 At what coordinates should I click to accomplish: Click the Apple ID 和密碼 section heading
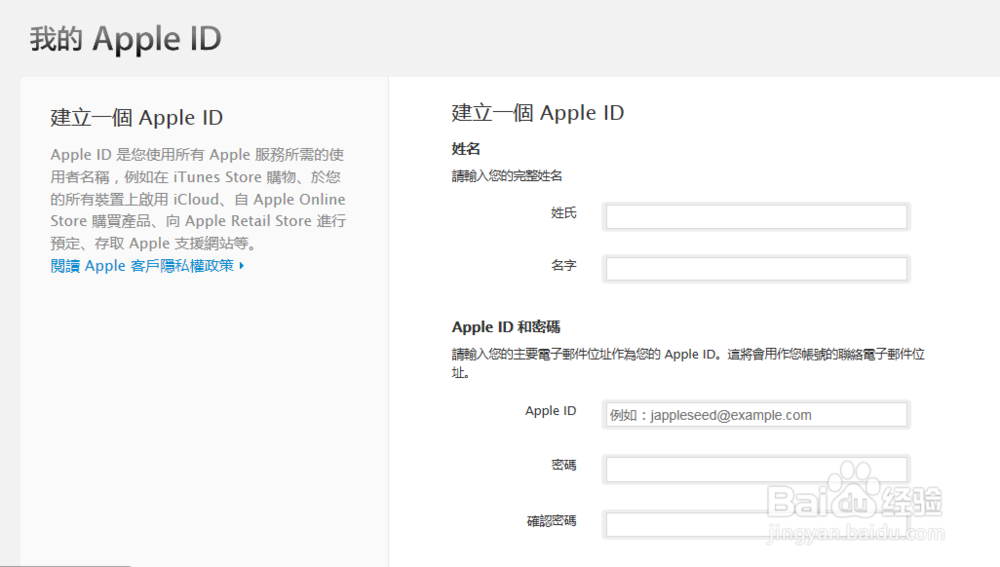[x=506, y=327]
